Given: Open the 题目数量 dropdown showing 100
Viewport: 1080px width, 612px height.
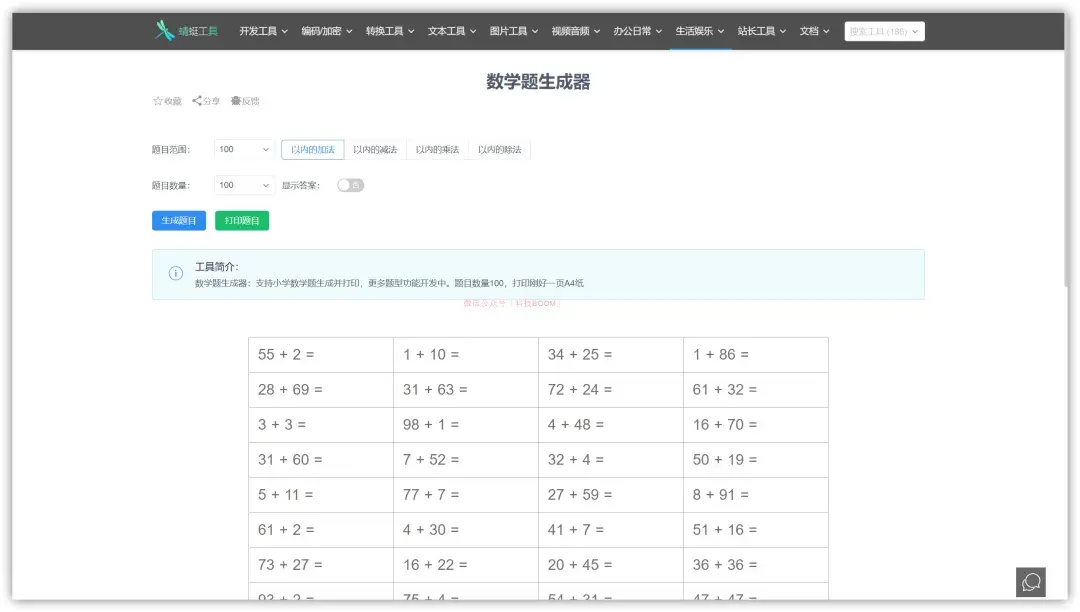Looking at the screenshot, I should pyautogui.click(x=244, y=185).
